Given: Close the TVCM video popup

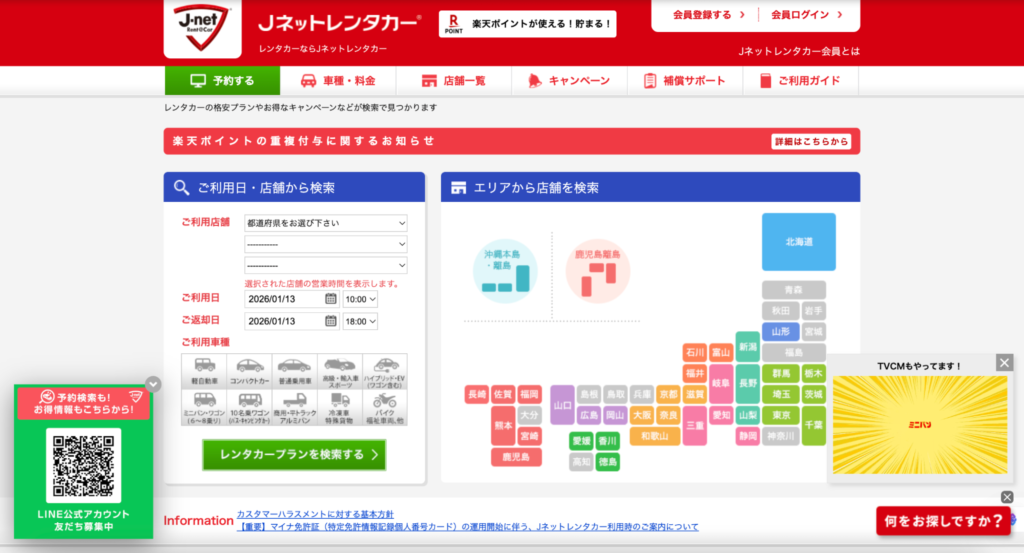Looking at the screenshot, I should [x=1005, y=362].
